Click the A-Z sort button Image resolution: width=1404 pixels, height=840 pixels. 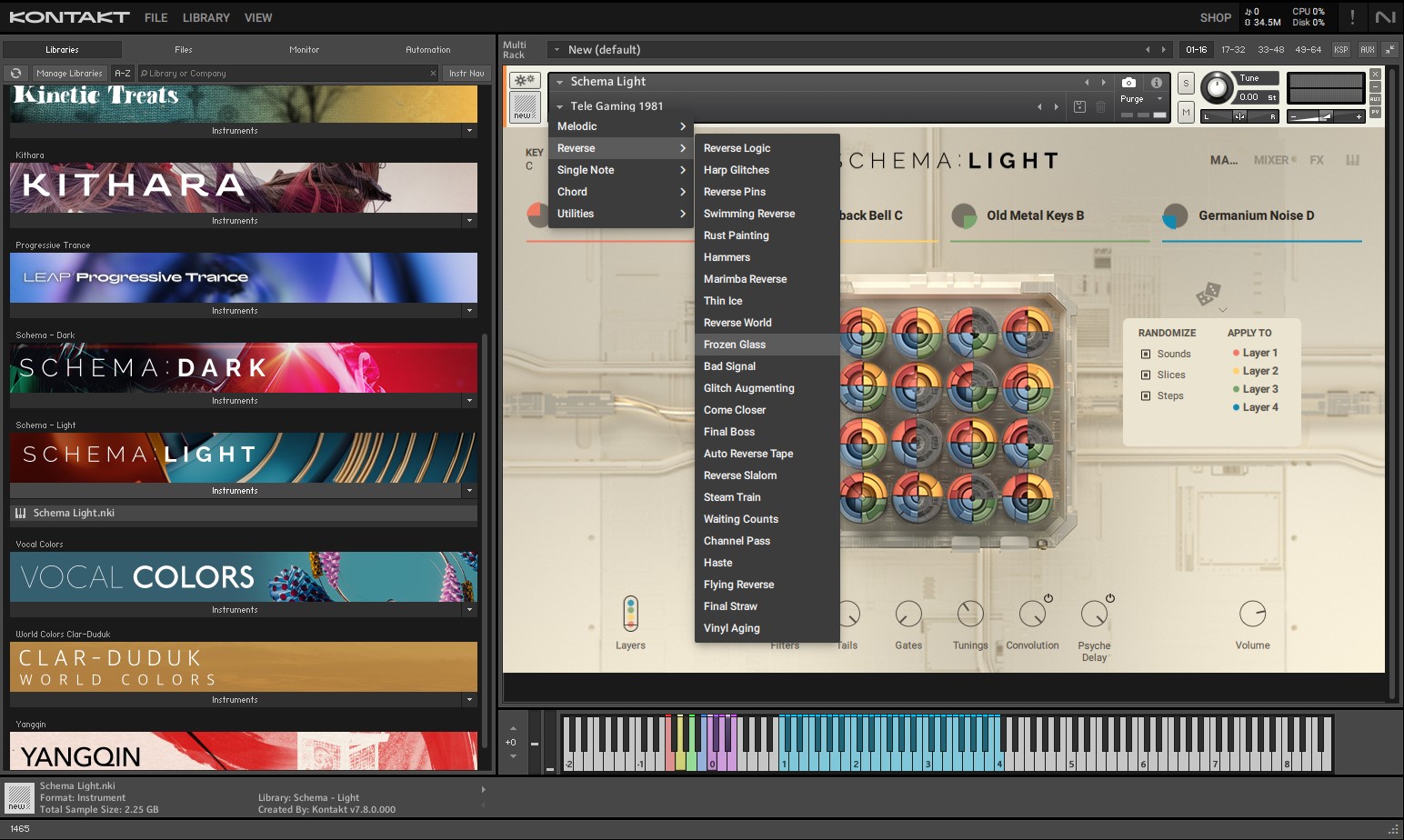coord(123,73)
